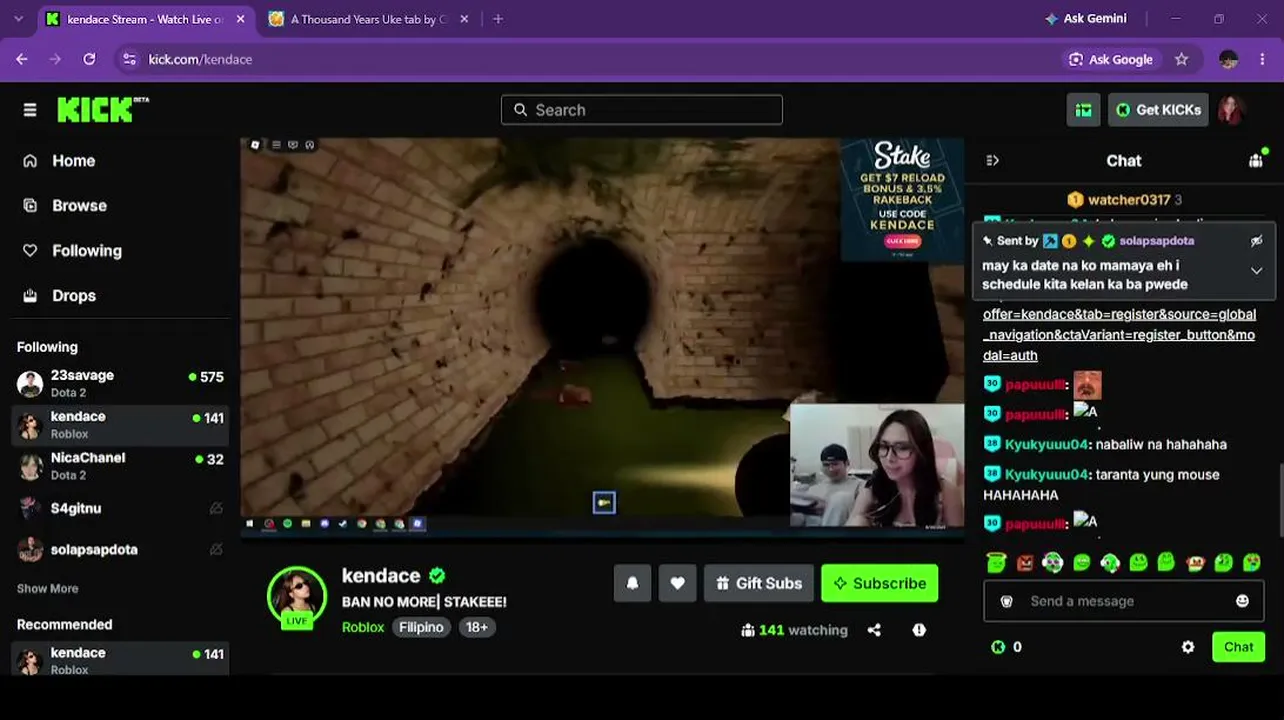Click the Gift Subs button
Image resolution: width=1284 pixels, height=720 pixels.
click(x=758, y=583)
